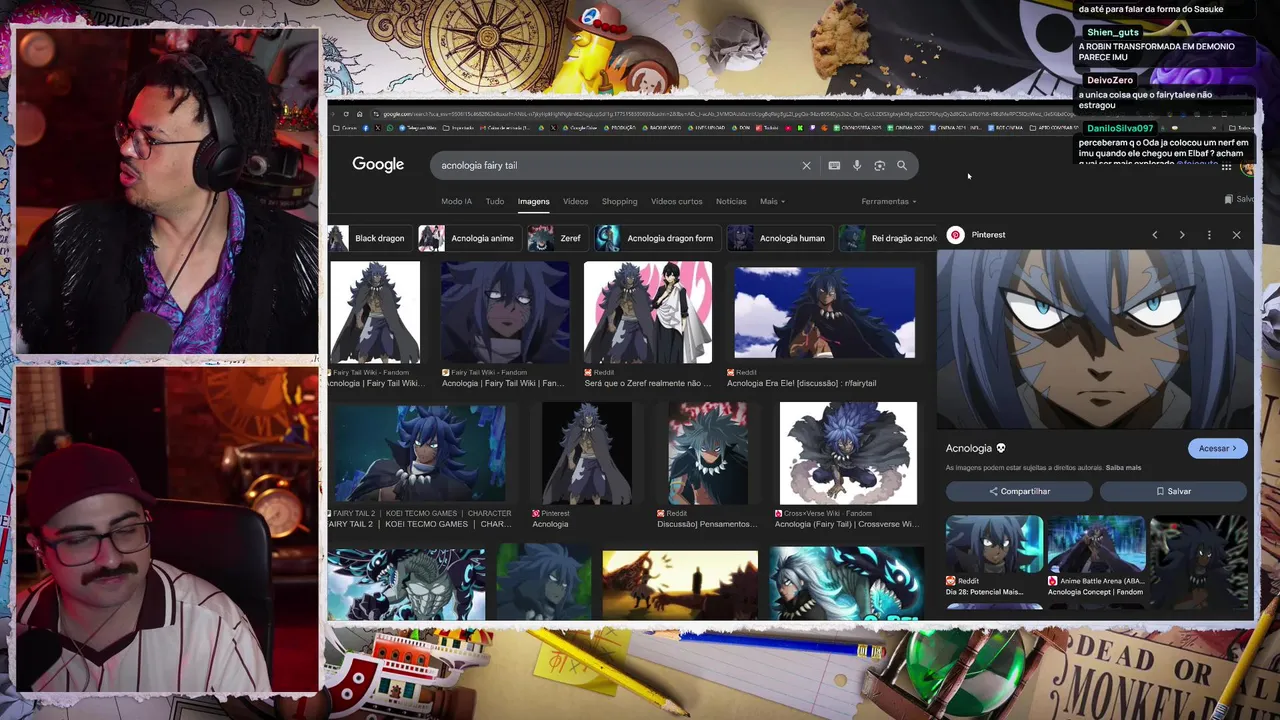
Task: Open 'Acnologia Era Ele! [discussão]' Reddit link
Action: [x=801, y=383]
